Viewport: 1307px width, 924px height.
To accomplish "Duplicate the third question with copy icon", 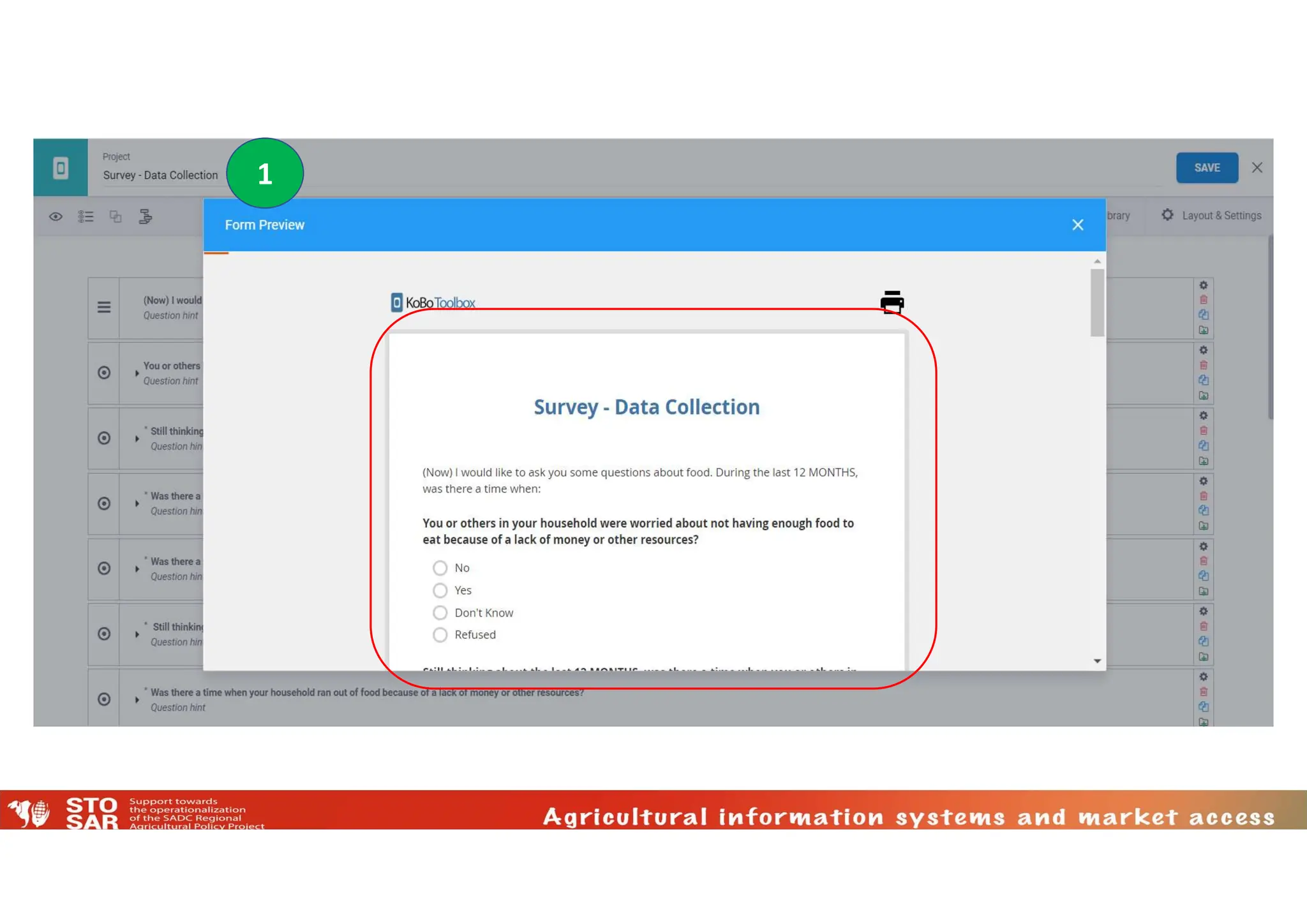I will [x=1203, y=445].
